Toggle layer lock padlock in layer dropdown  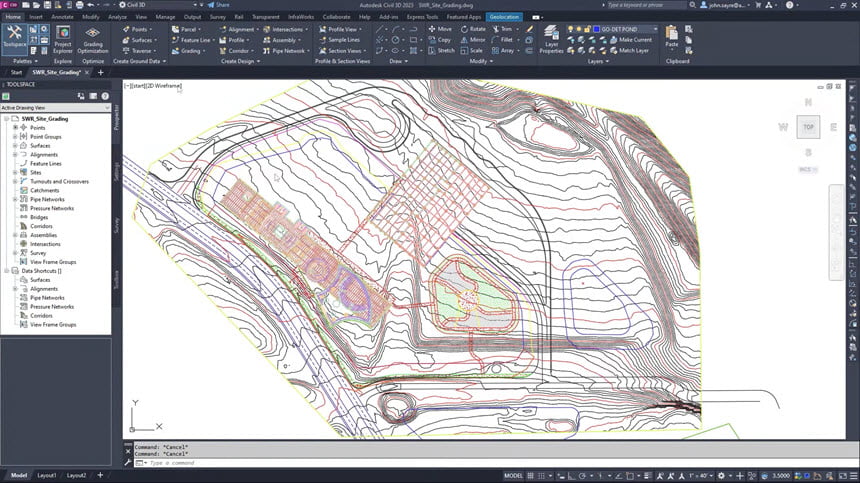pyautogui.click(x=586, y=29)
